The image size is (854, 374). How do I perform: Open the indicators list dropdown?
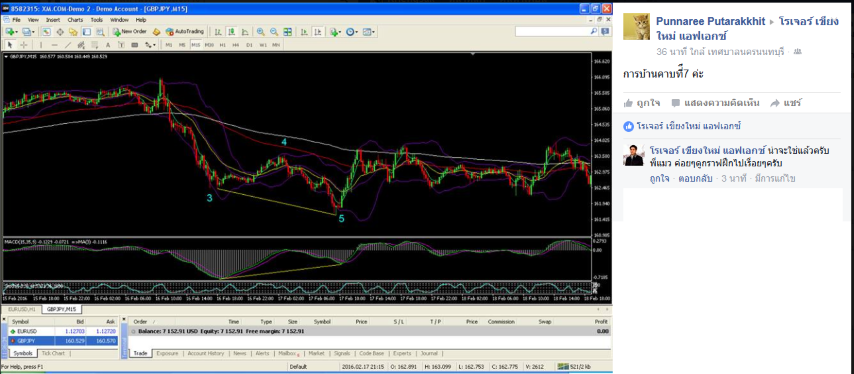(x=340, y=32)
